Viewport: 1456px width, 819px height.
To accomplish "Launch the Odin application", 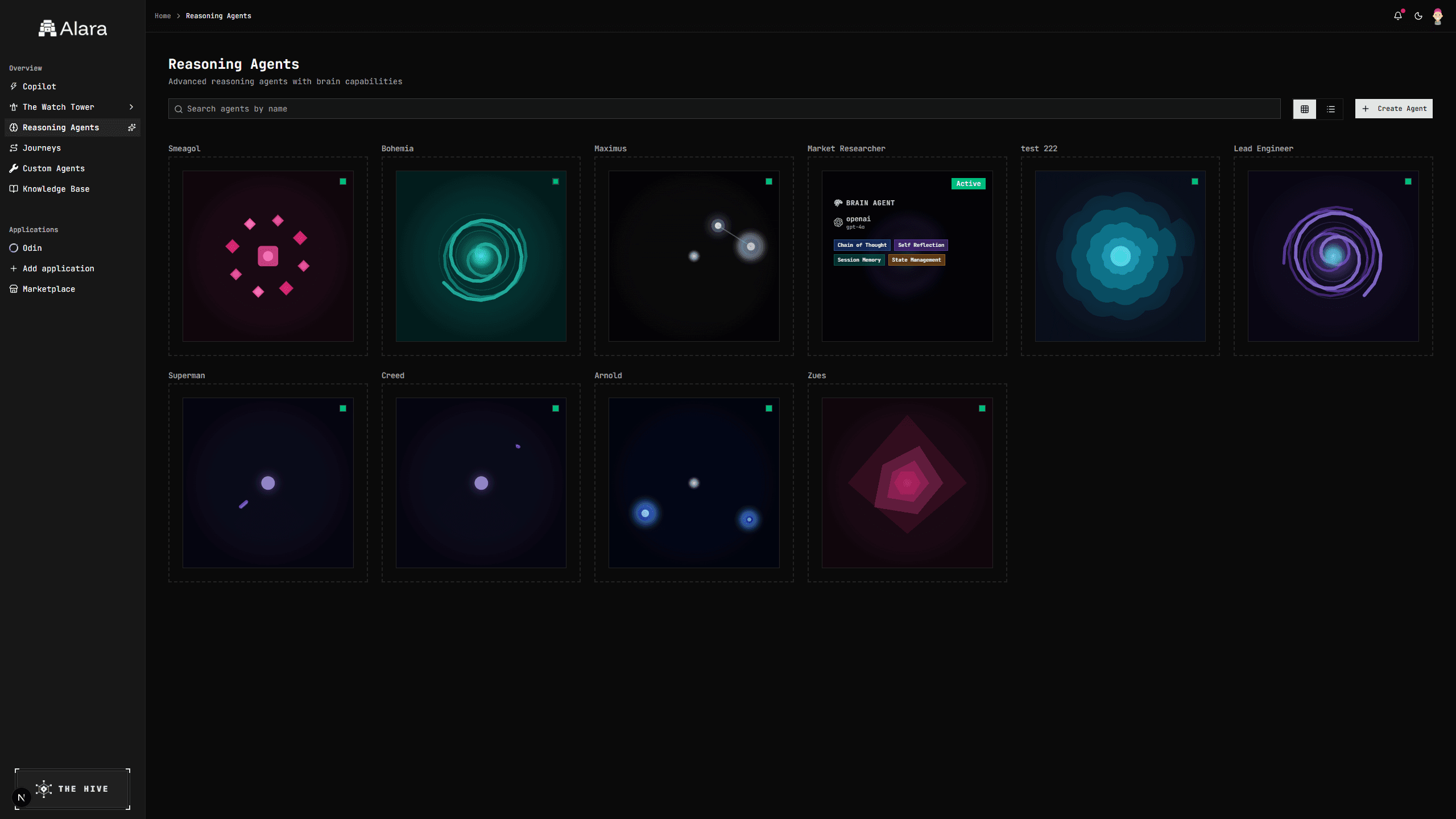I will click(32, 248).
